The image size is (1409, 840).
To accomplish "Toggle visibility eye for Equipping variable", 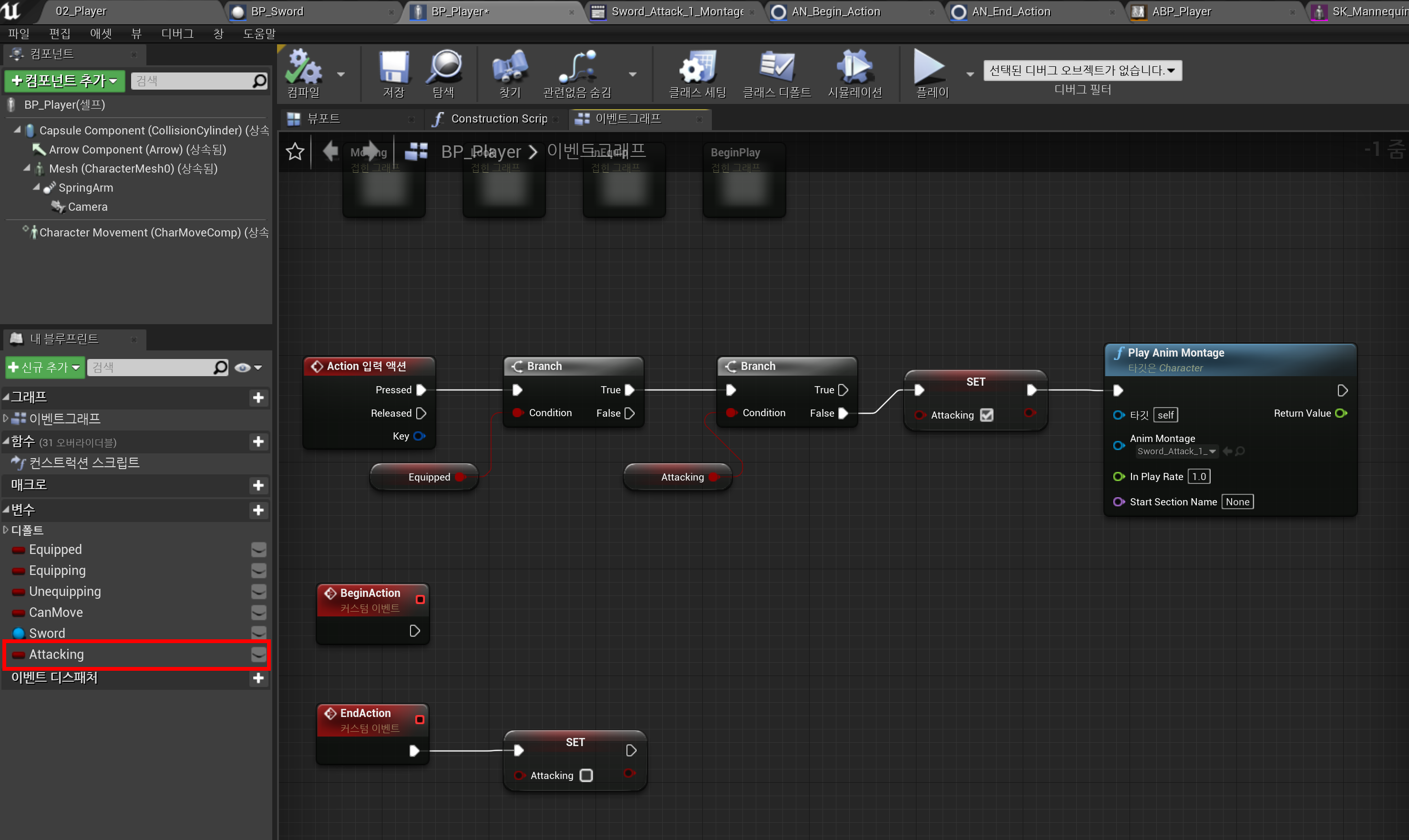I will [x=259, y=571].
